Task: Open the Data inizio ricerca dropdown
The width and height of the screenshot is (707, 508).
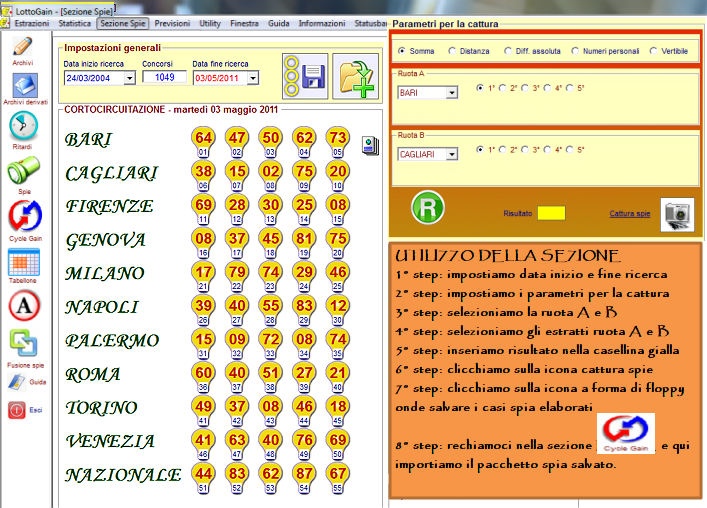Action: (x=130, y=78)
